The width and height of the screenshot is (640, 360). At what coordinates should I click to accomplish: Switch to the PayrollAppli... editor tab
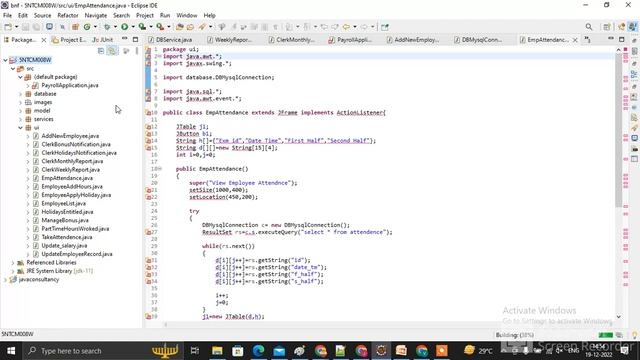pos(351,40)
